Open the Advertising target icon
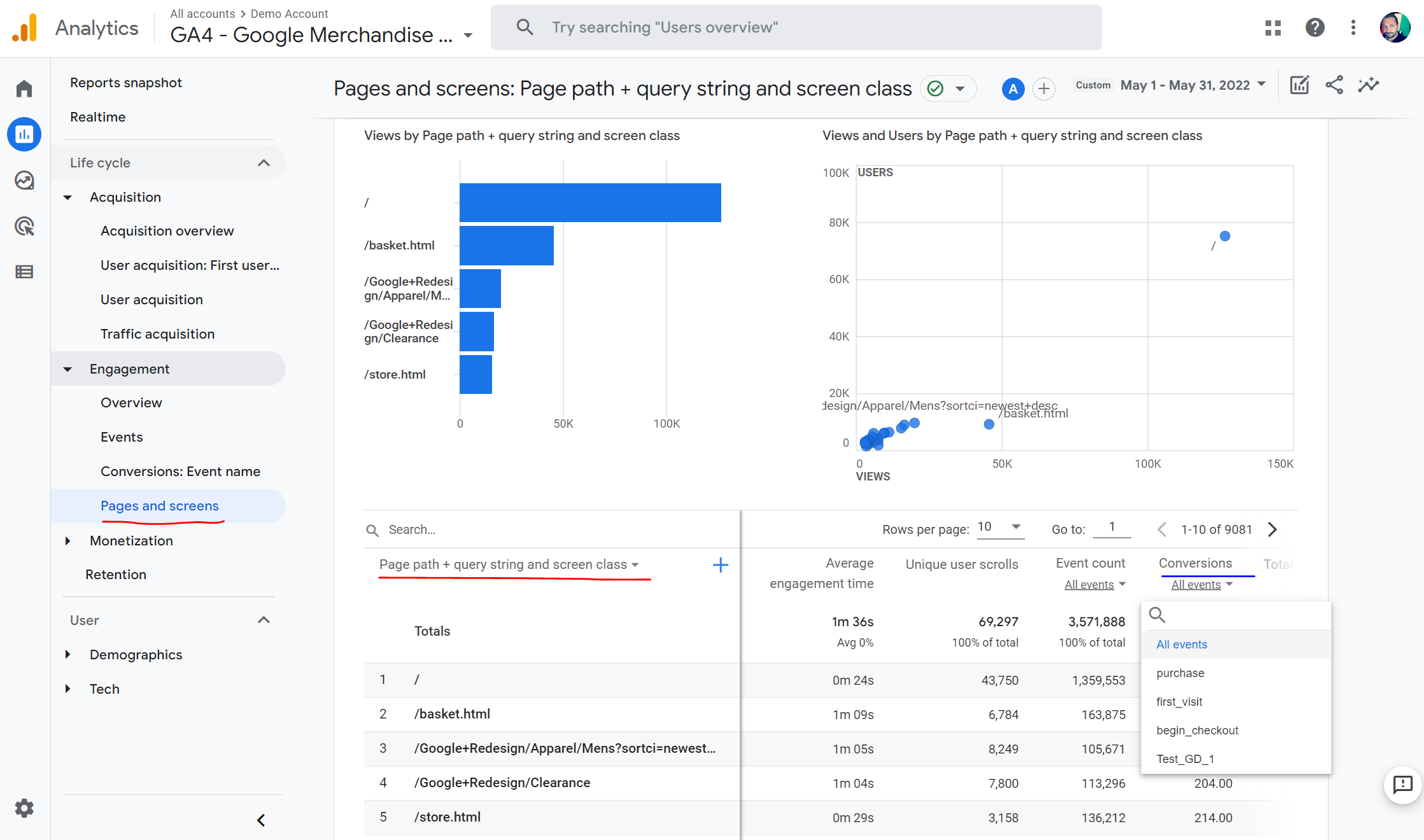 coord(24,227)
